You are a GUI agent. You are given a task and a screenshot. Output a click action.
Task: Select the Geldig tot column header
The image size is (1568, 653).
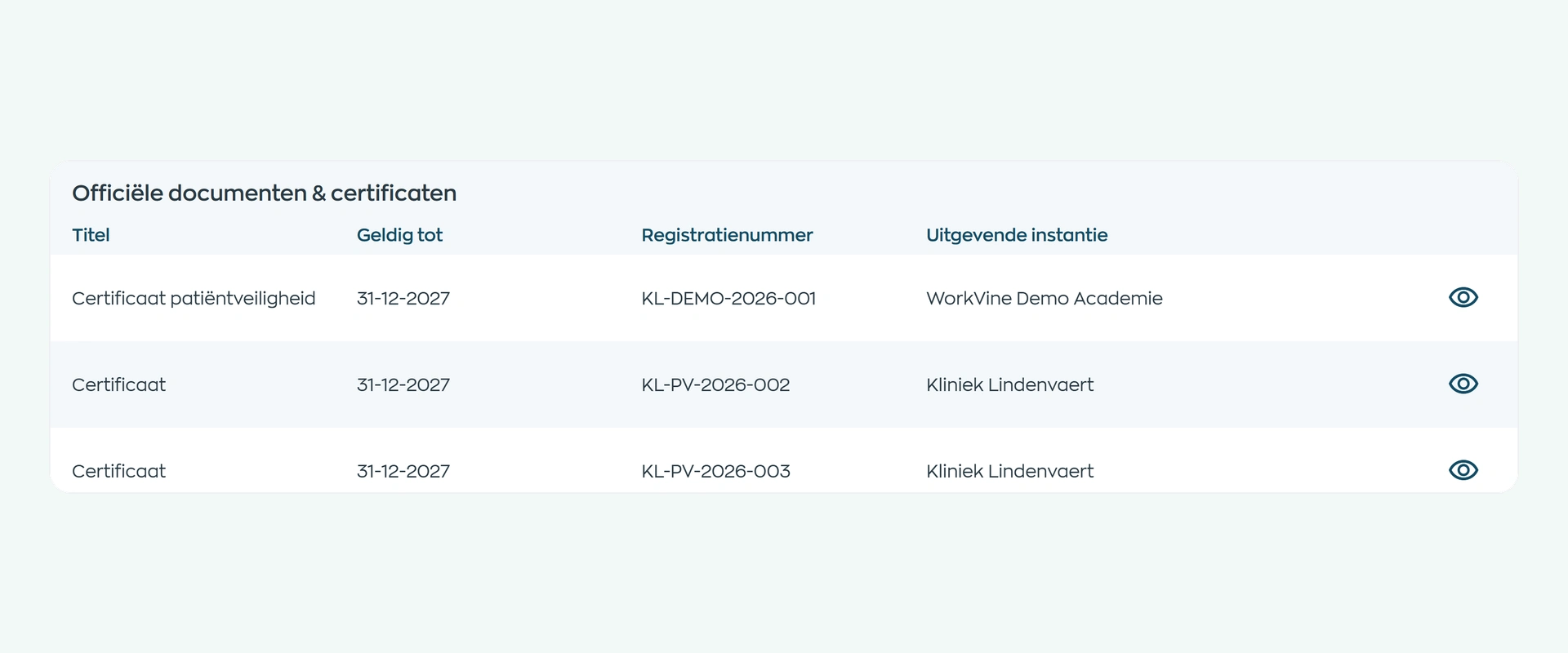[399, 235]
